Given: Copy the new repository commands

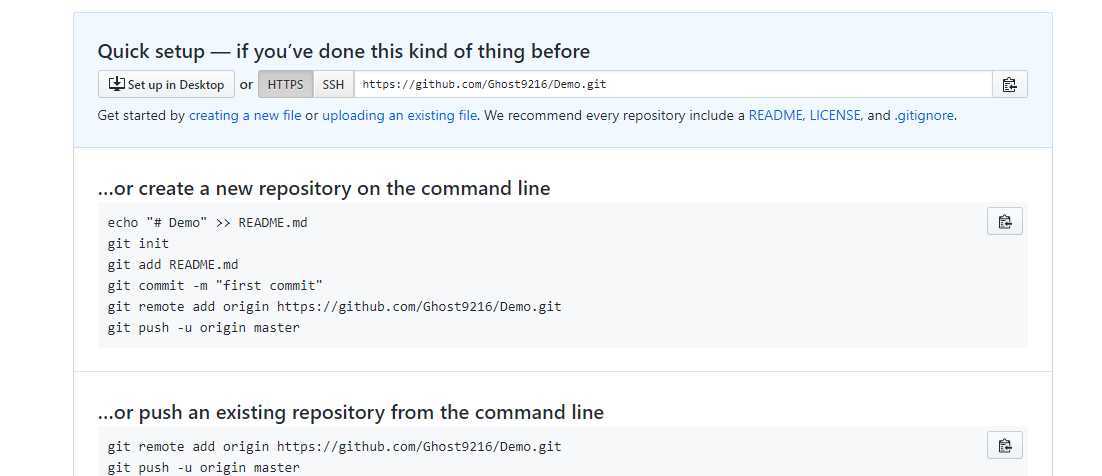Looking at the screenshot, I should click(x=1005, y=221).
